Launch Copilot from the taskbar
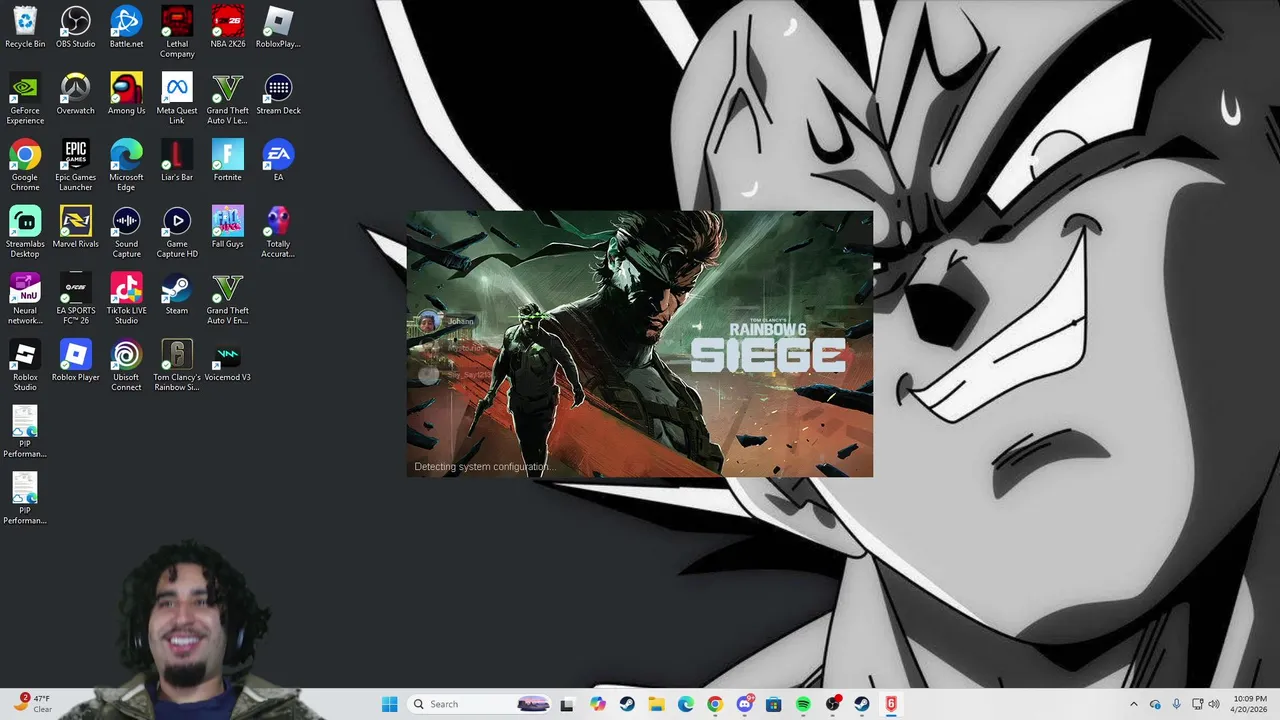 click(x=598, y=704)
